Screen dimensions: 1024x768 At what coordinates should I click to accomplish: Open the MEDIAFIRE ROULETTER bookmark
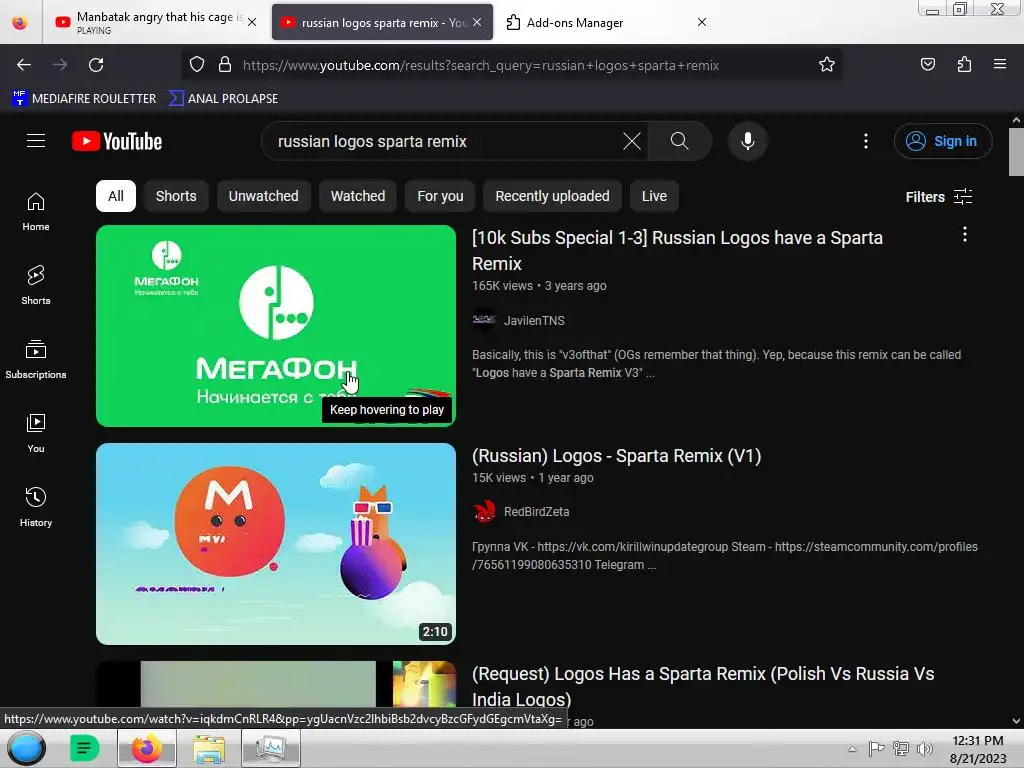click(x=85, y=99)
